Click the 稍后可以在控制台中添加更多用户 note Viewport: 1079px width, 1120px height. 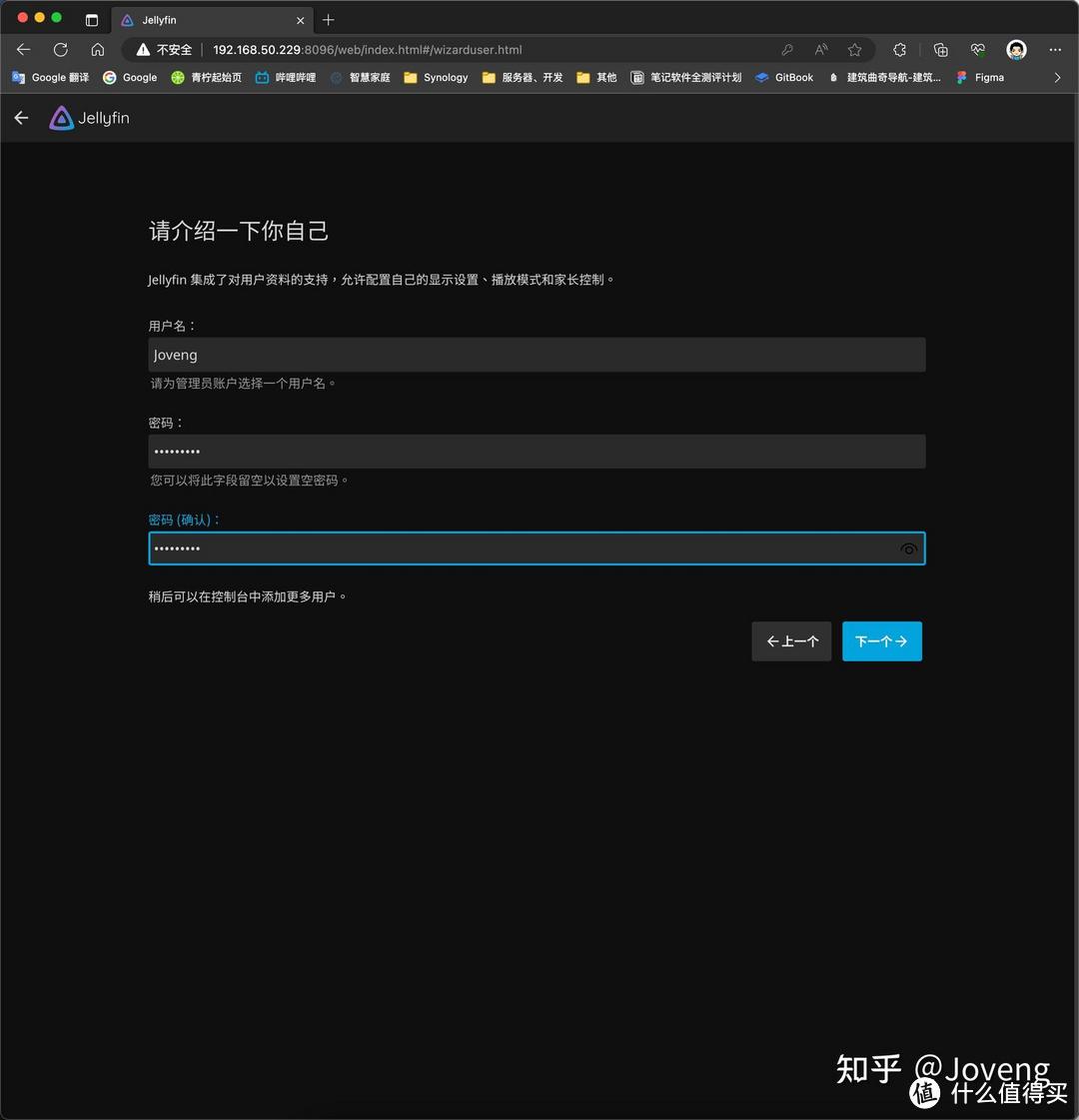(247, 596)
